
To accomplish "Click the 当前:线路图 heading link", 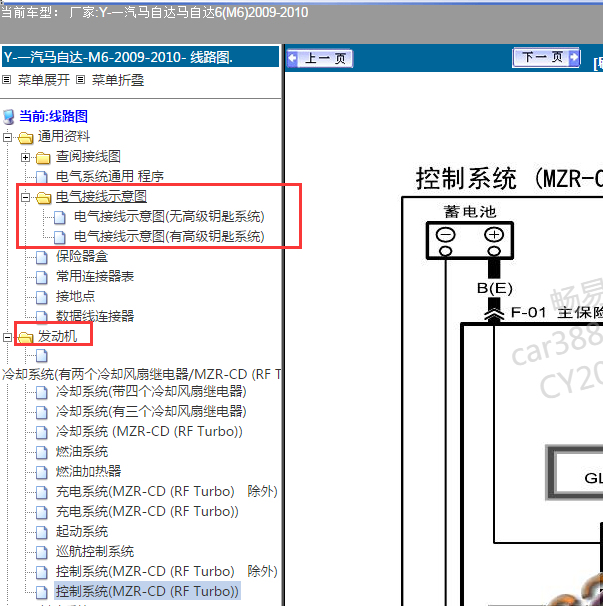I will click(x=54, y=116).
